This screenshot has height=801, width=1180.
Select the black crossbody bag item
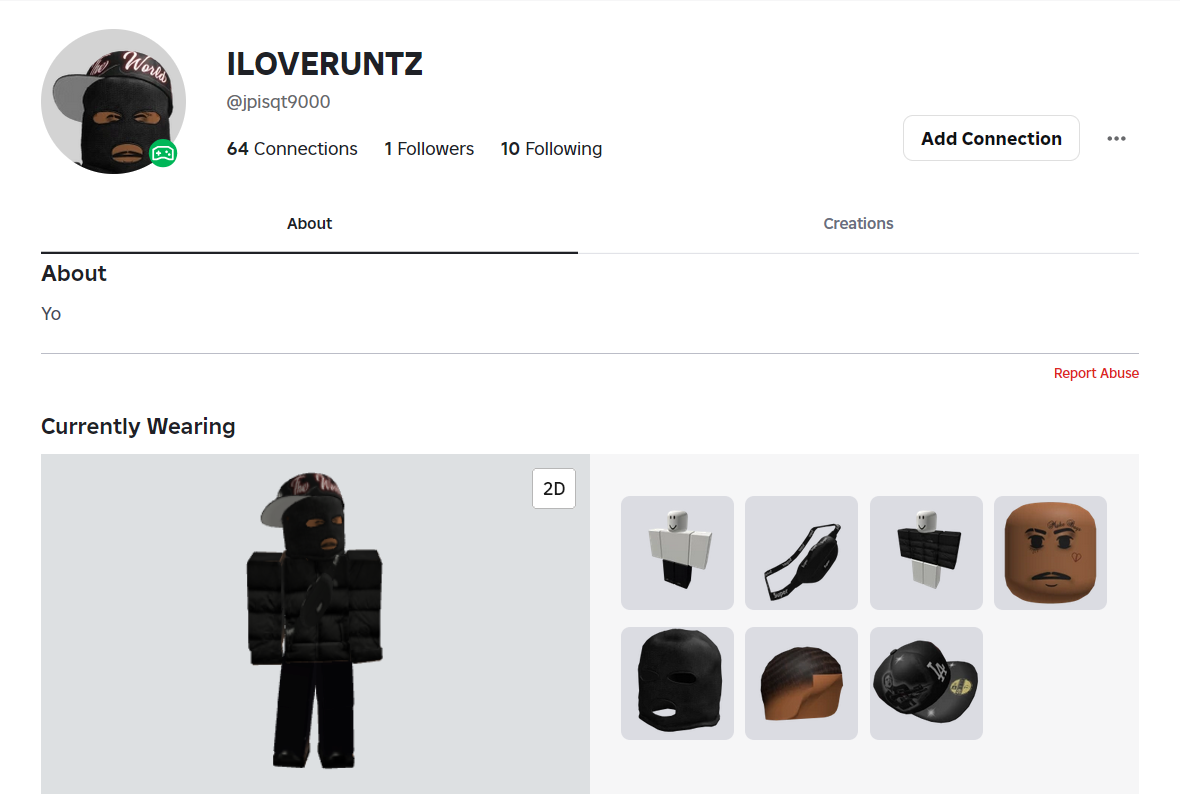tap(801, 552)
